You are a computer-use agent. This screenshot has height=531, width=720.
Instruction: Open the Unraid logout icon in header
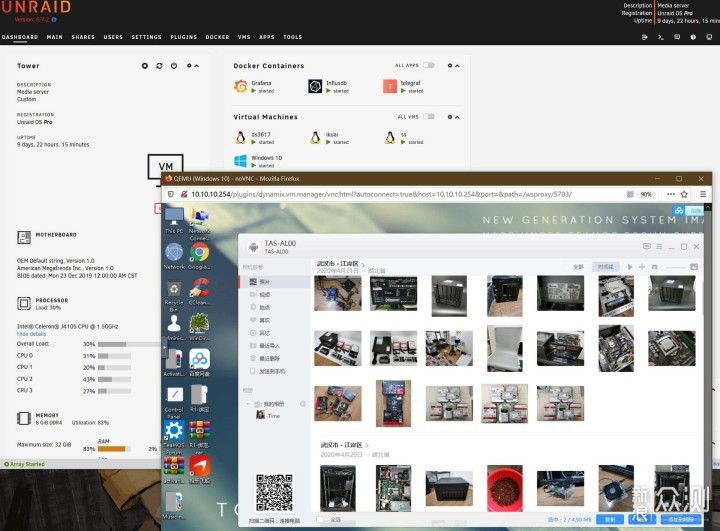click(x=644, y=37)
